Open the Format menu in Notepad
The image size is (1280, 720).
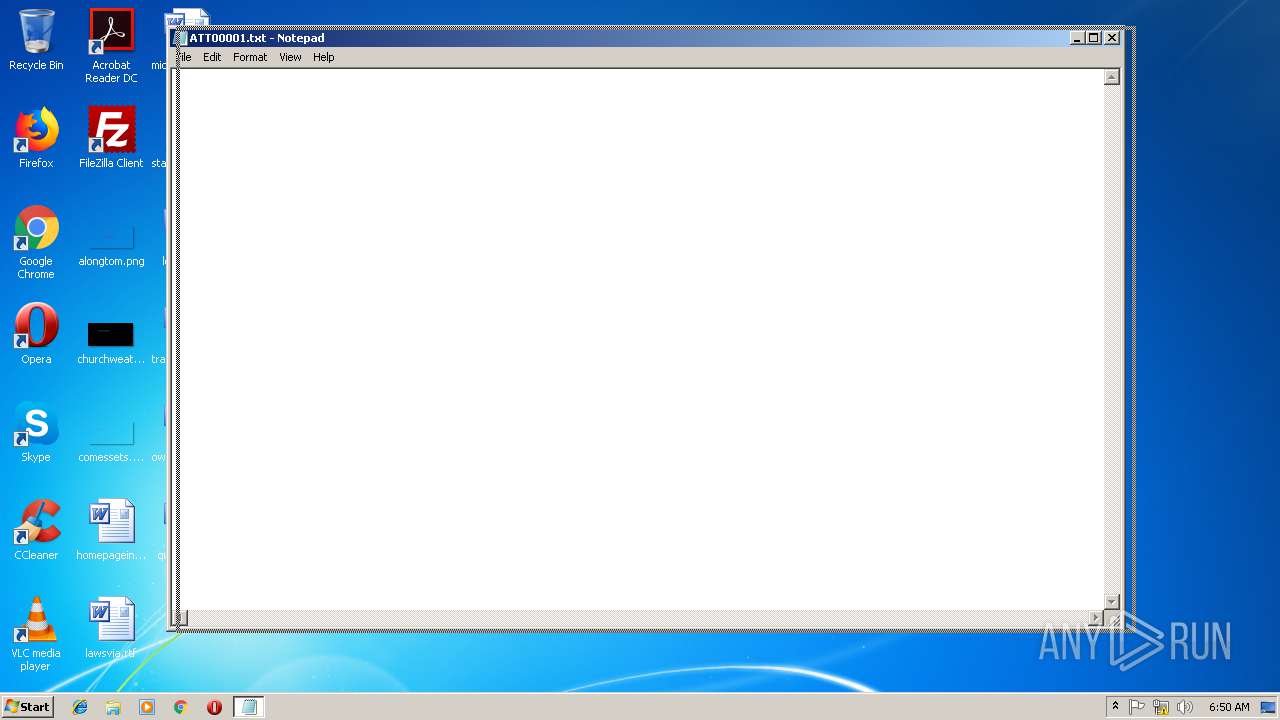point(250,57)
